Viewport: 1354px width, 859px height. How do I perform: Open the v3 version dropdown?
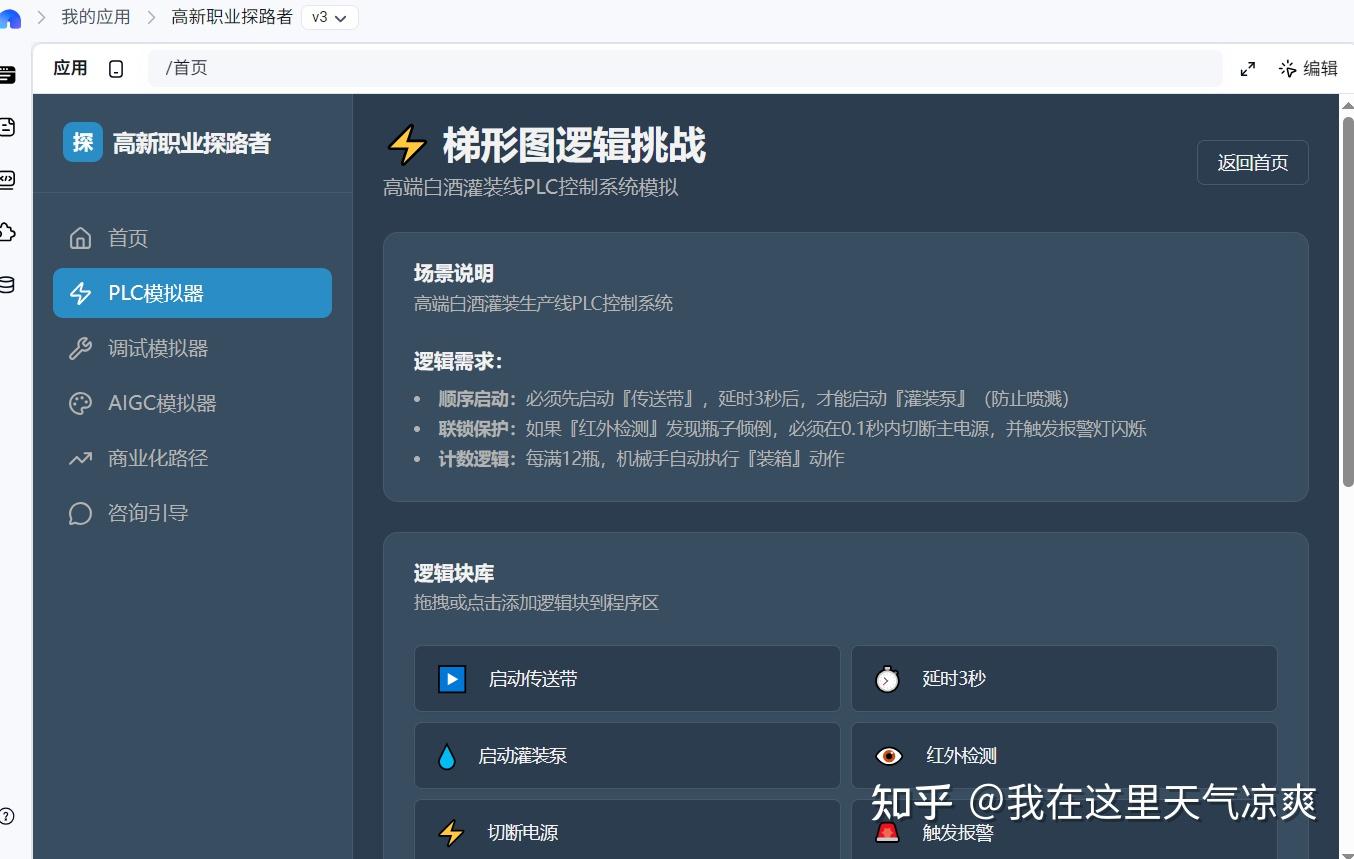[x=330, y=17]
